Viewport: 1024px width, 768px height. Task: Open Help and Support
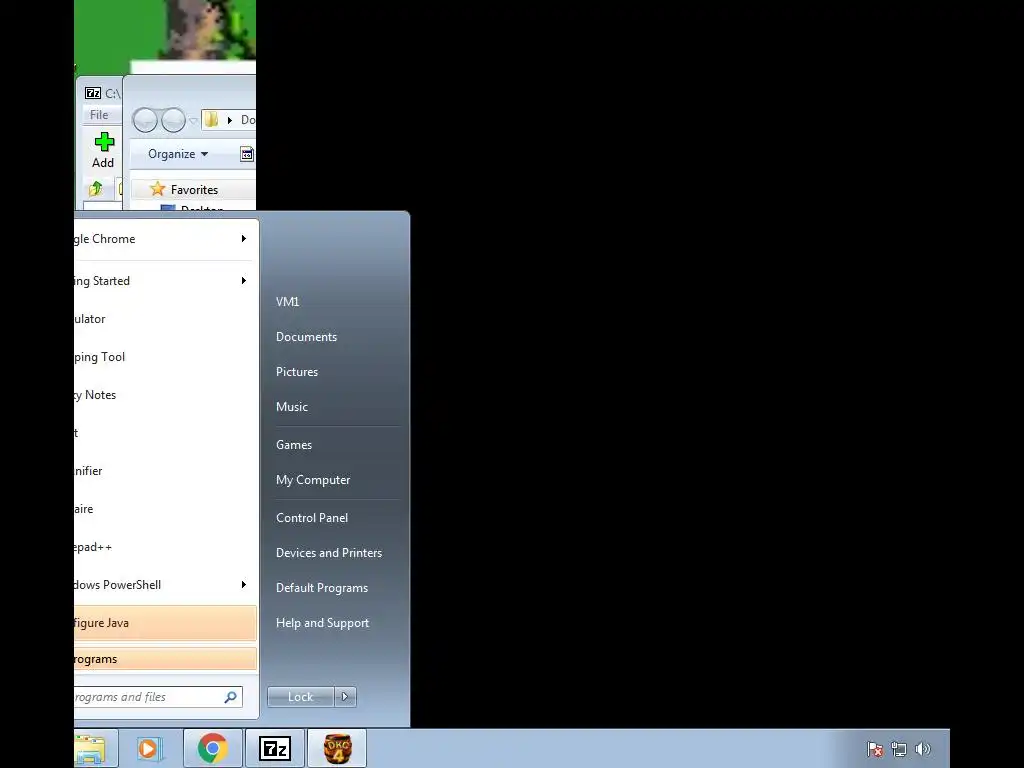[323, 623]
